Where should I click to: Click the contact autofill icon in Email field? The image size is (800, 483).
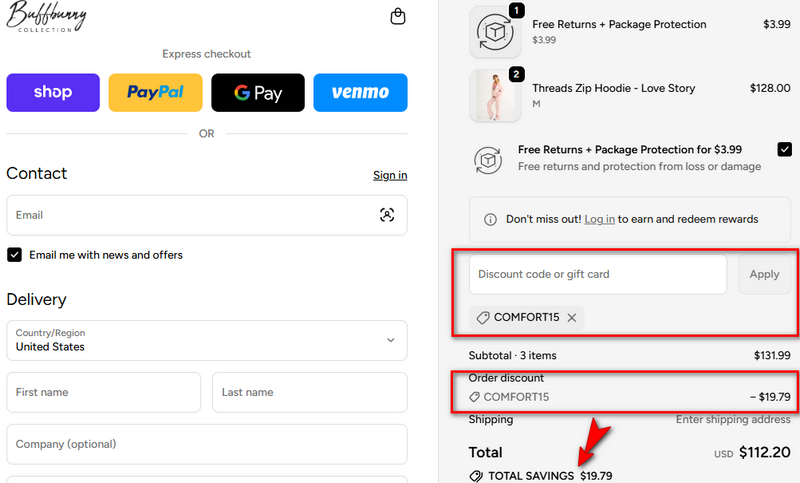(x=387, y=215)
